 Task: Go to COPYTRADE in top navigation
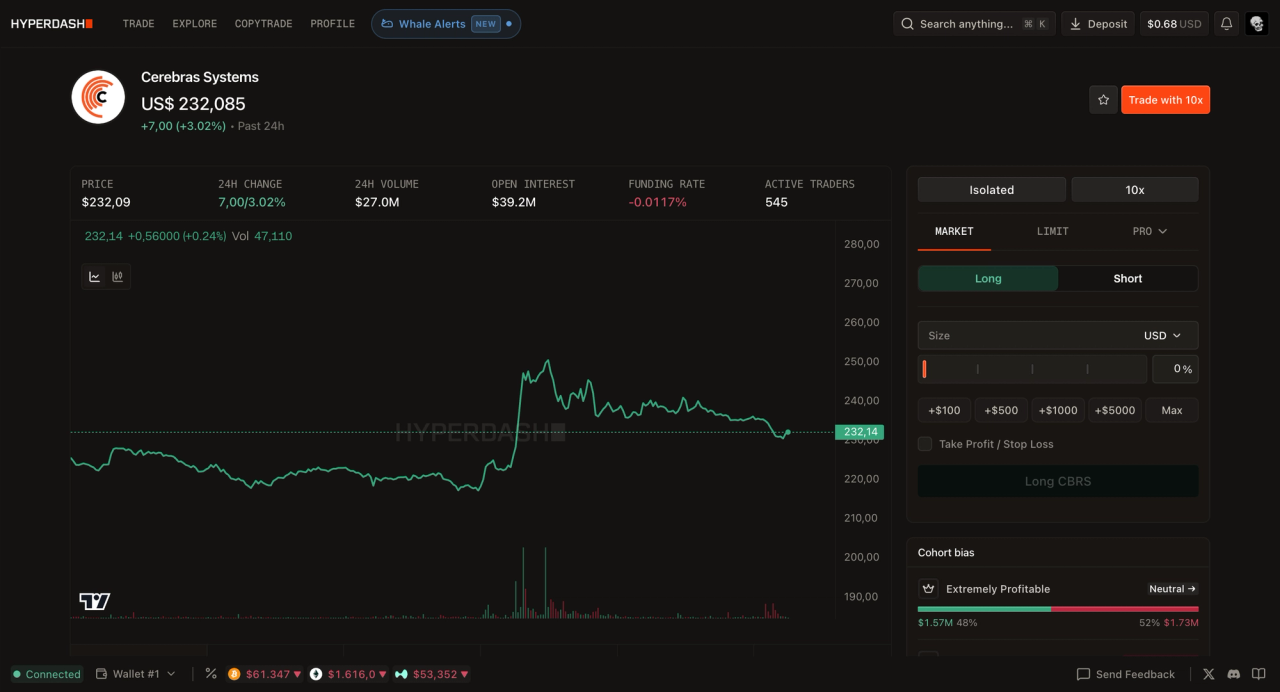pos(263,24)
